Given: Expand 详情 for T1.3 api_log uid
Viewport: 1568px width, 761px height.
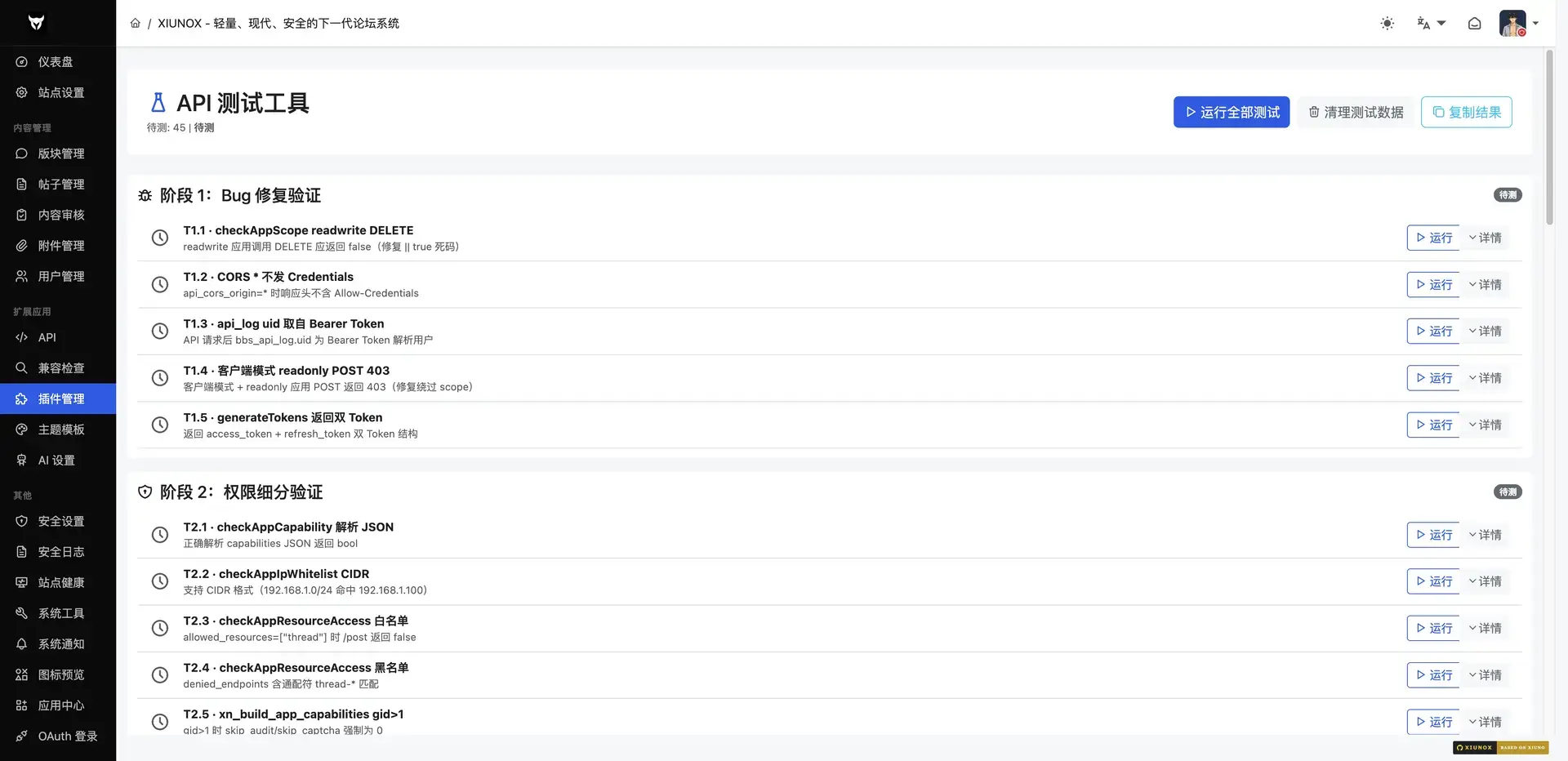Looking at the screenshot, I should point(1485,332).
